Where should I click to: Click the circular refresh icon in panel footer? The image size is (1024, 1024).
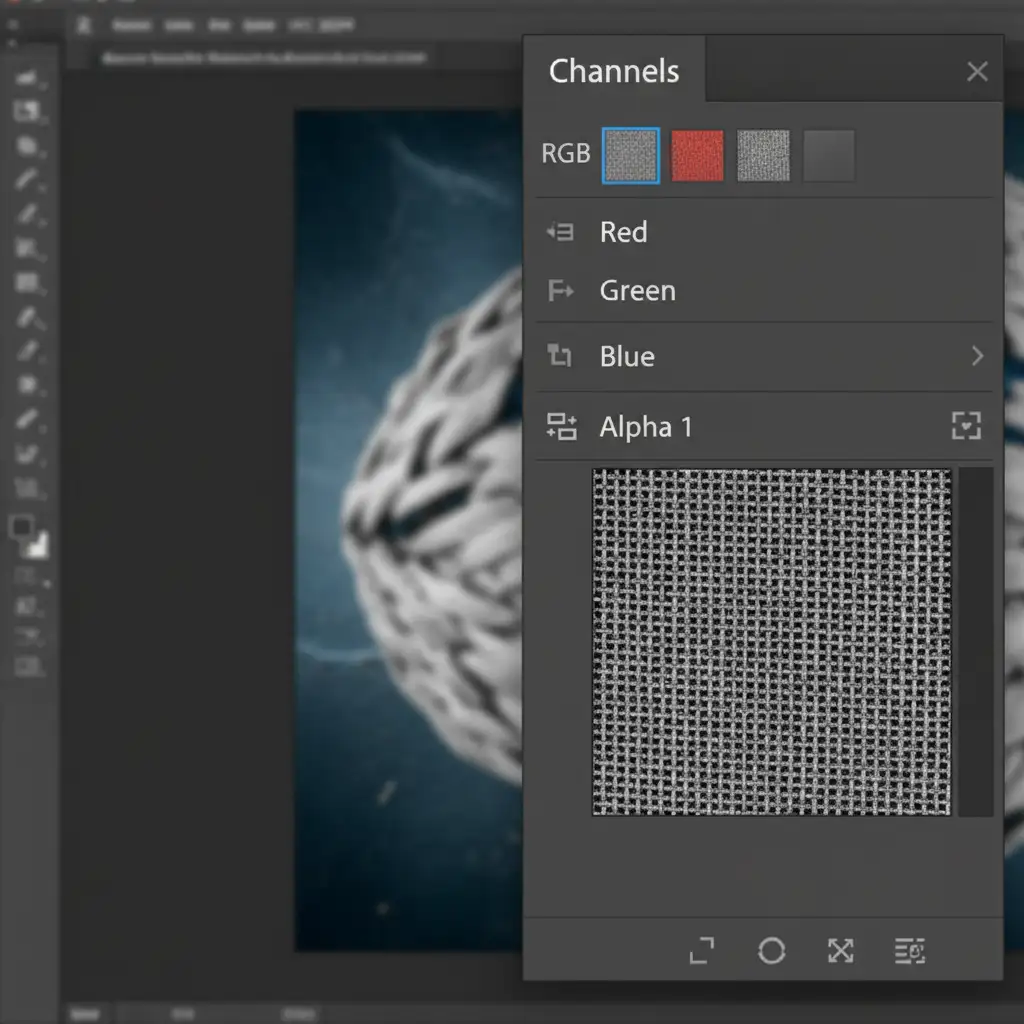771,951
